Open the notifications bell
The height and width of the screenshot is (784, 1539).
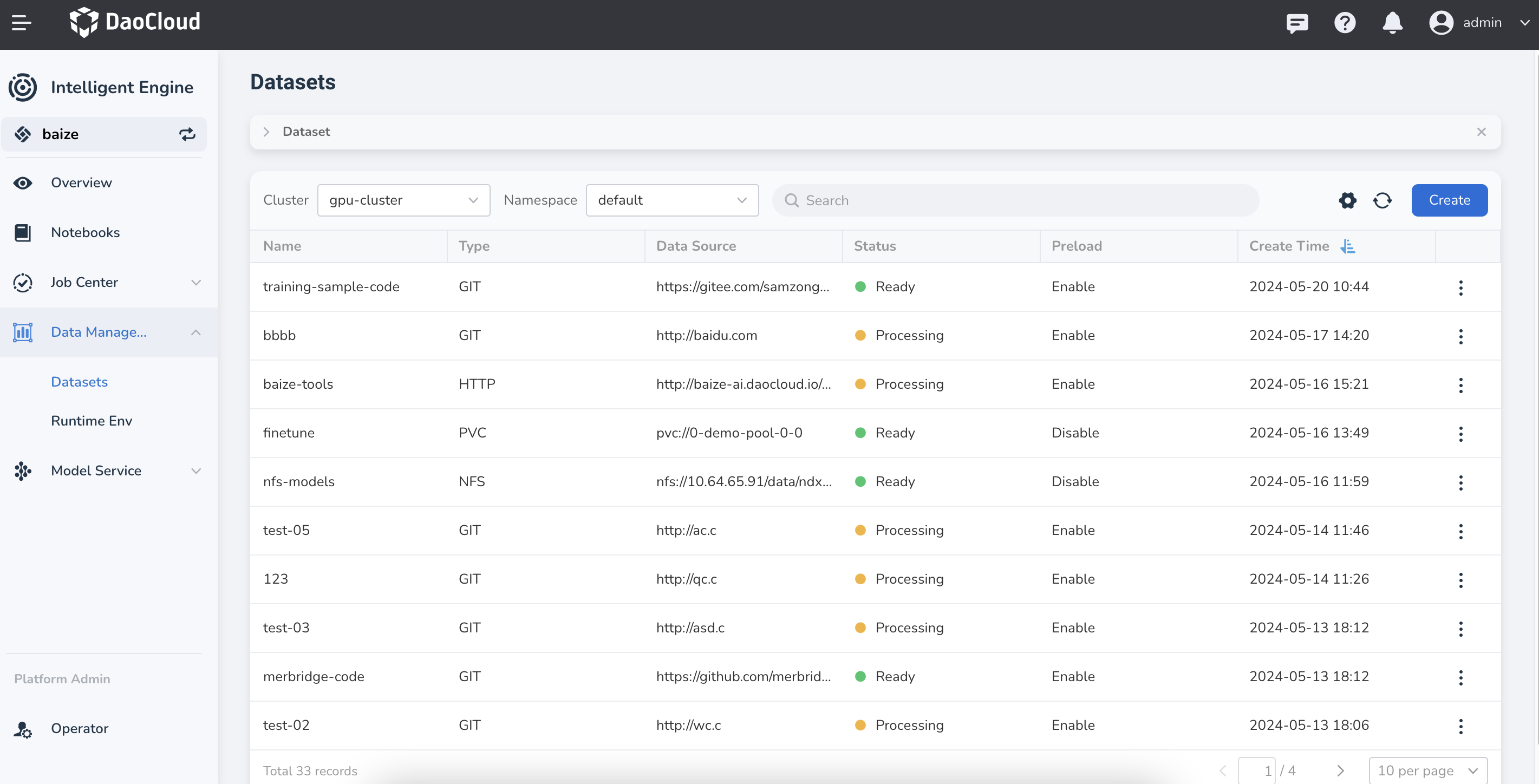(x=1393, y=23)
